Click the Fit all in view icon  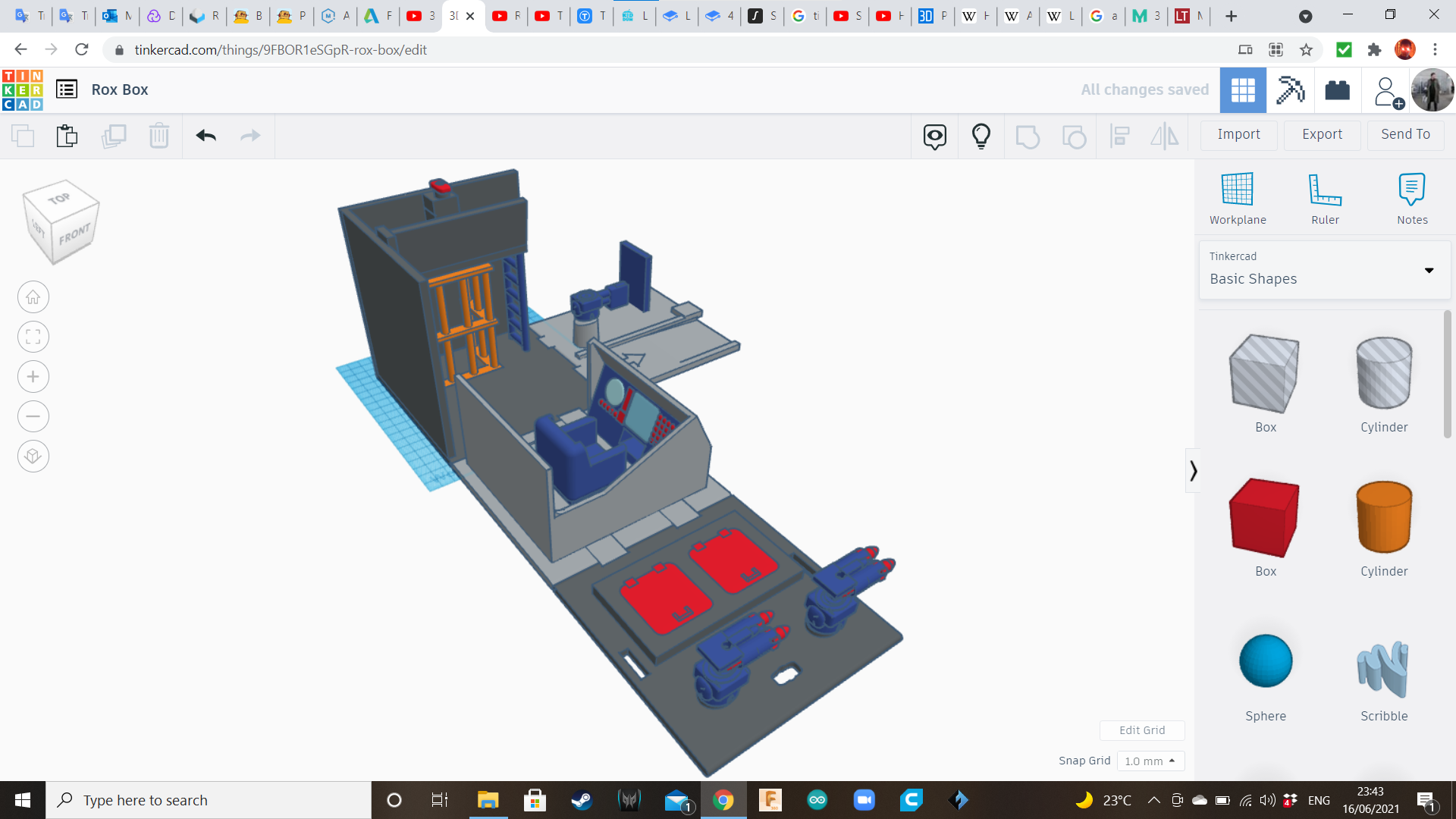pos(33,337)
